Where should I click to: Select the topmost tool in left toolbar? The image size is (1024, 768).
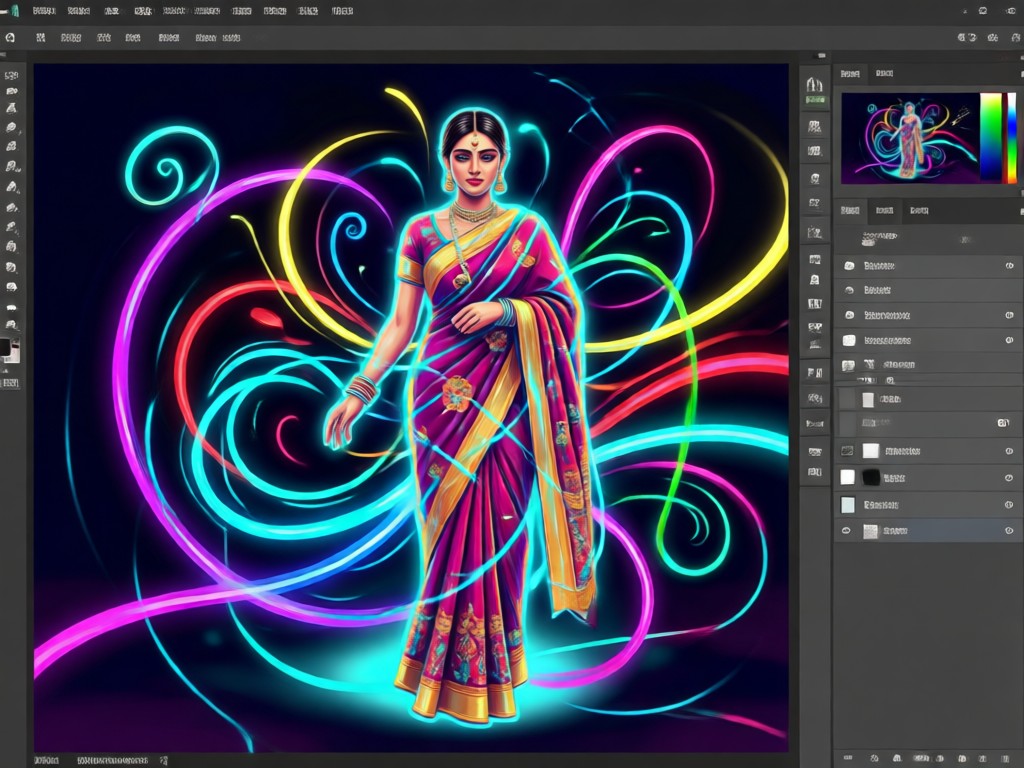tap(11, 75)
